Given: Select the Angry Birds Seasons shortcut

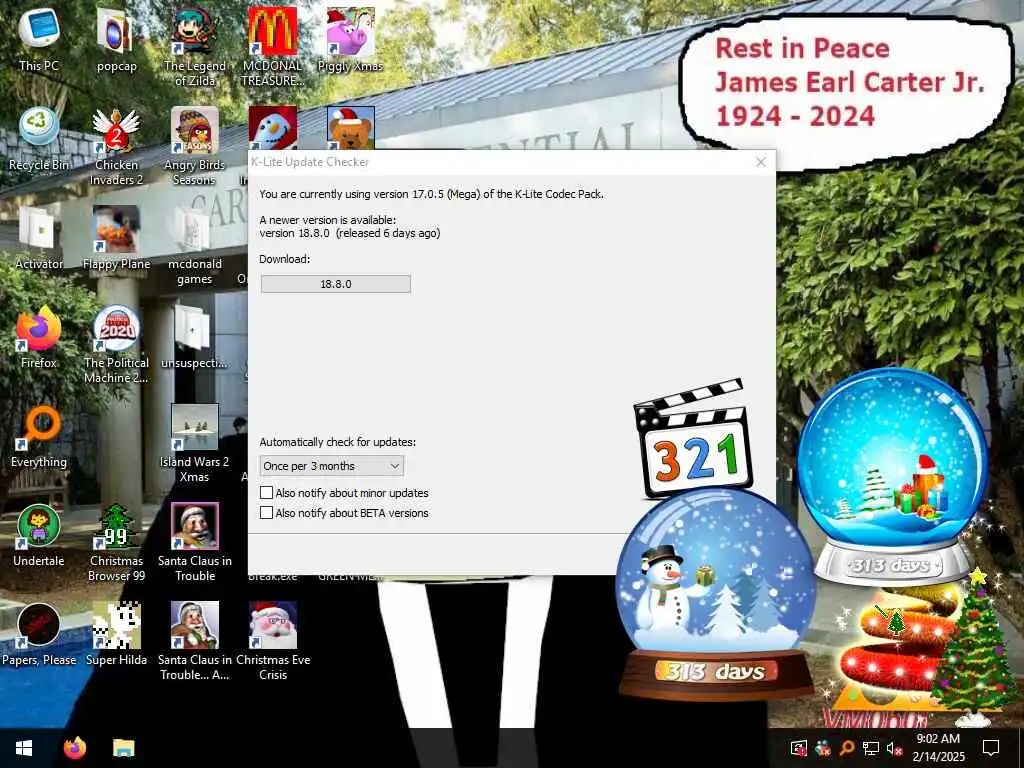Looking at the screenshot, I should [x=195, y=146].
